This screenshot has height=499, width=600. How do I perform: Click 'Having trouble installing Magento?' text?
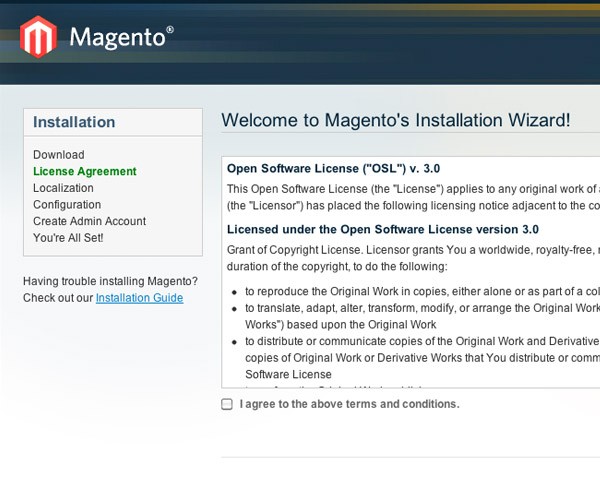[x=110, y=281]
